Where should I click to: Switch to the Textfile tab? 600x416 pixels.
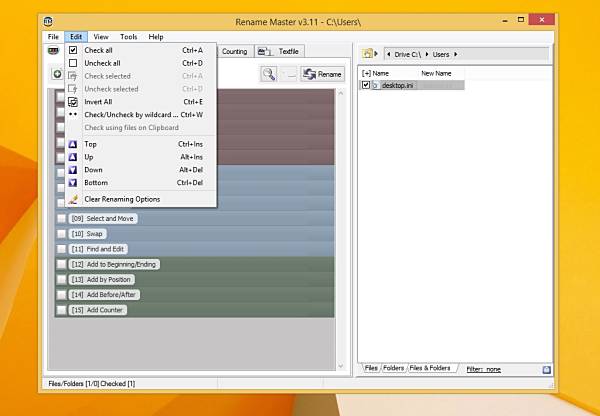click(279, 51)
